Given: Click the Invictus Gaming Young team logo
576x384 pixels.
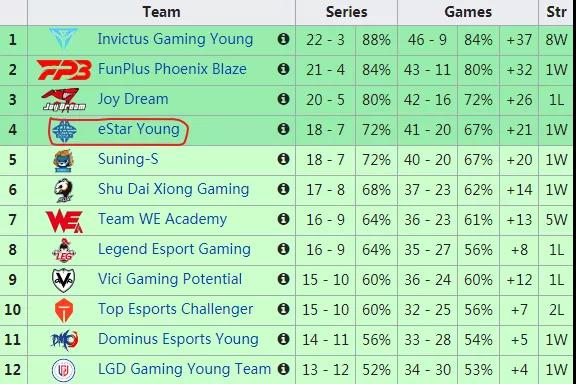Looking at the screenshot, I should [x=64, y=38].
